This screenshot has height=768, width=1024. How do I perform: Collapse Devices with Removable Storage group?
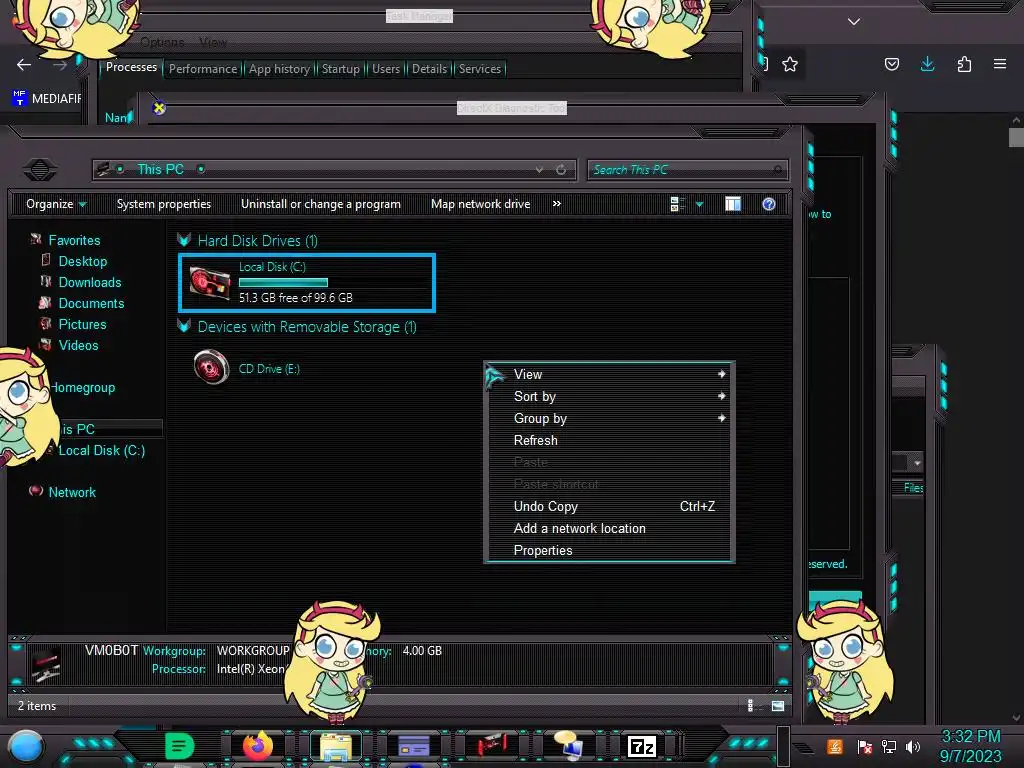click(x=184, y=326)
